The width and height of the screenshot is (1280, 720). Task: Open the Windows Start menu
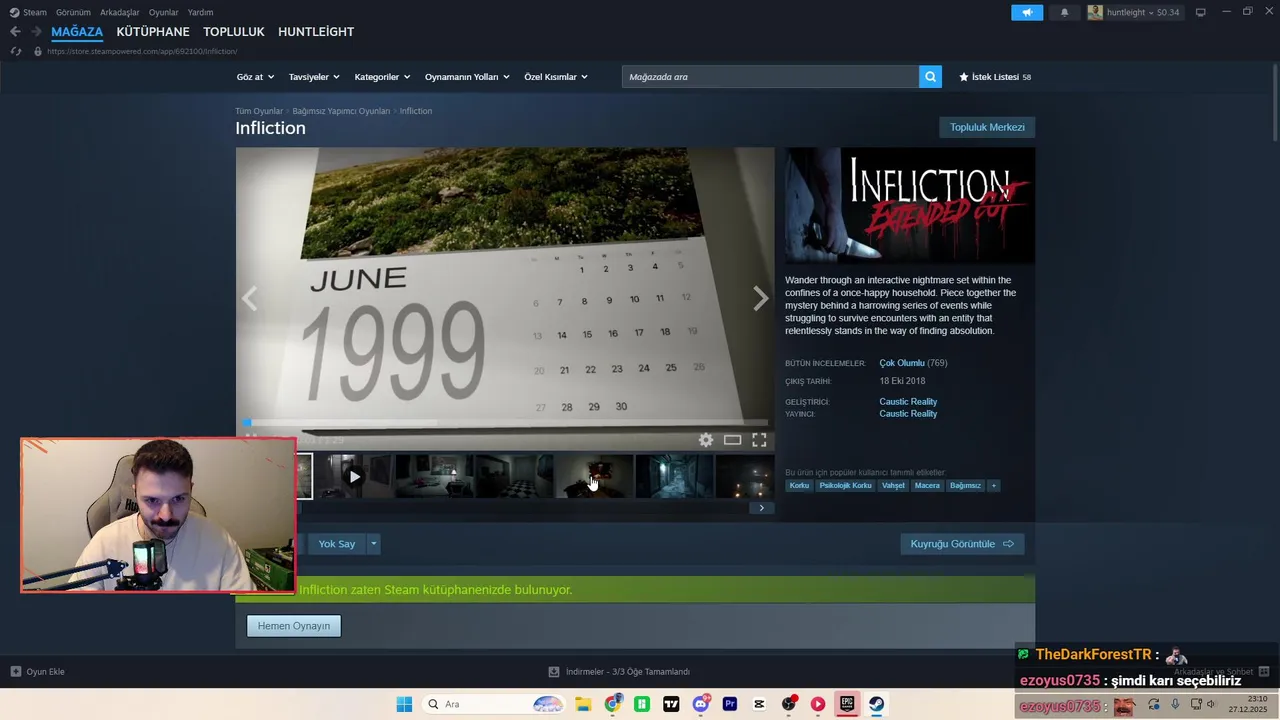(404, 704)
